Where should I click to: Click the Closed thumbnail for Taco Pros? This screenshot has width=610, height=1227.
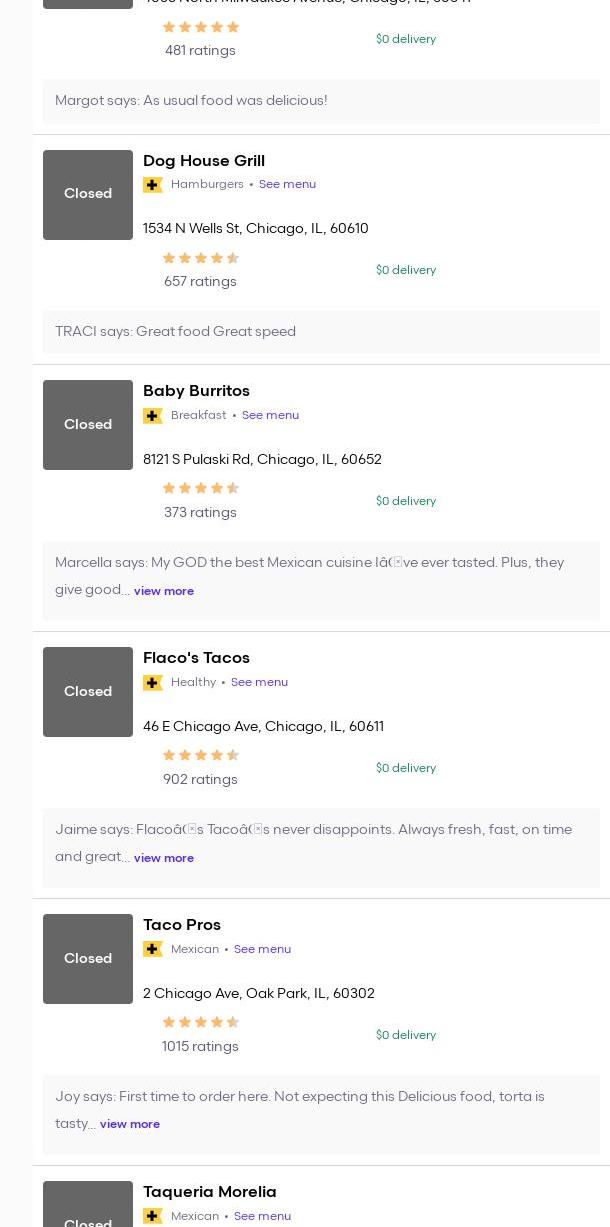(88, 959)
